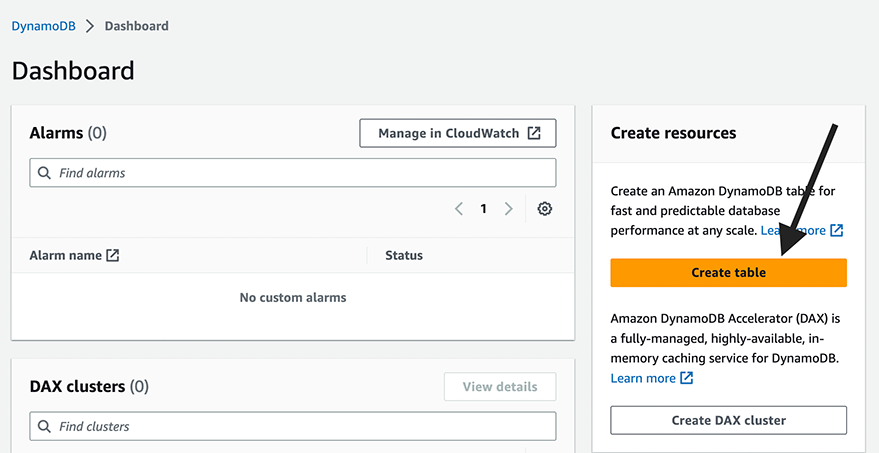Focus the Find clusters search field

(293, 427)
